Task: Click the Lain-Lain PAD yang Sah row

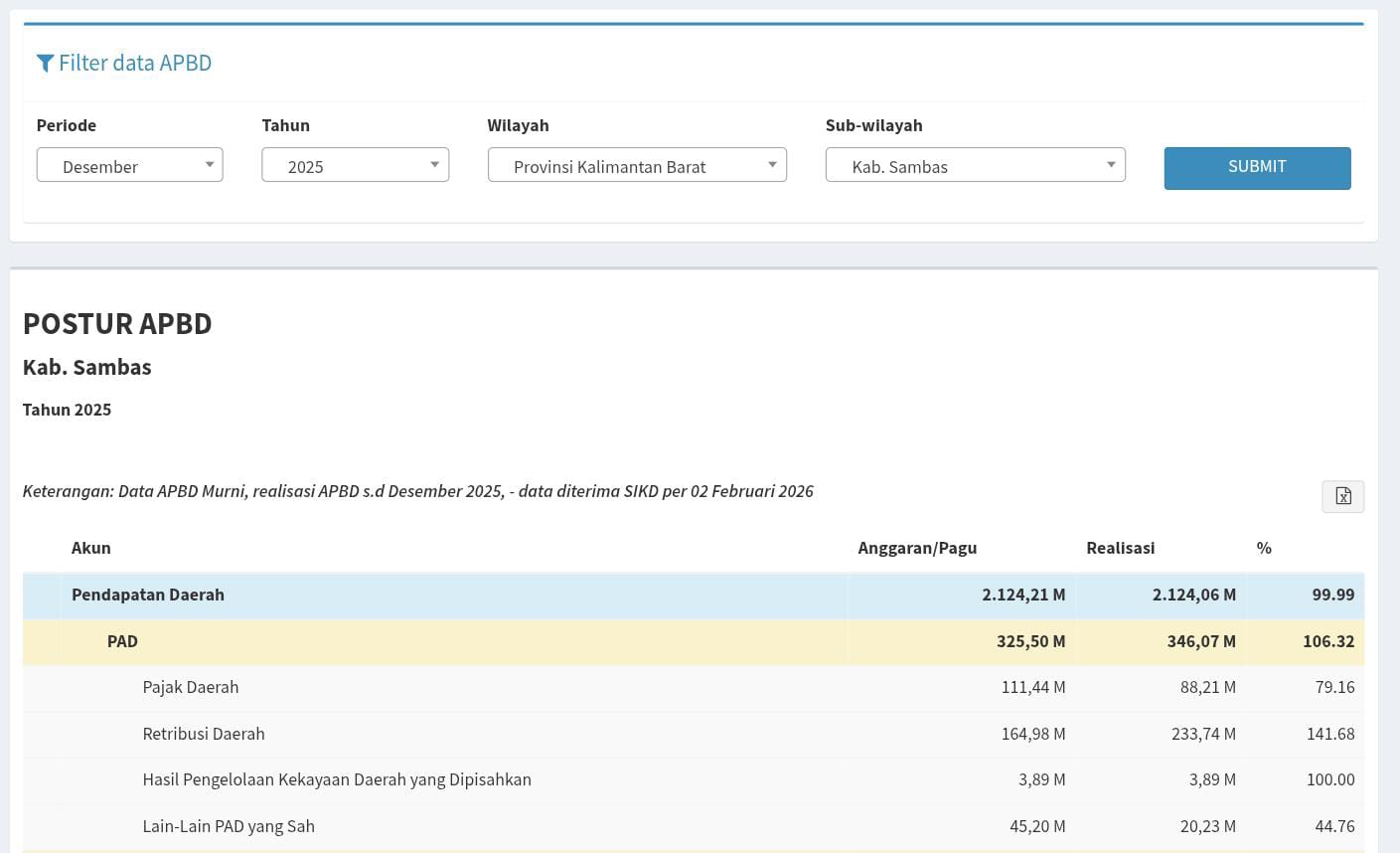Action: click(x=229, y=826)
